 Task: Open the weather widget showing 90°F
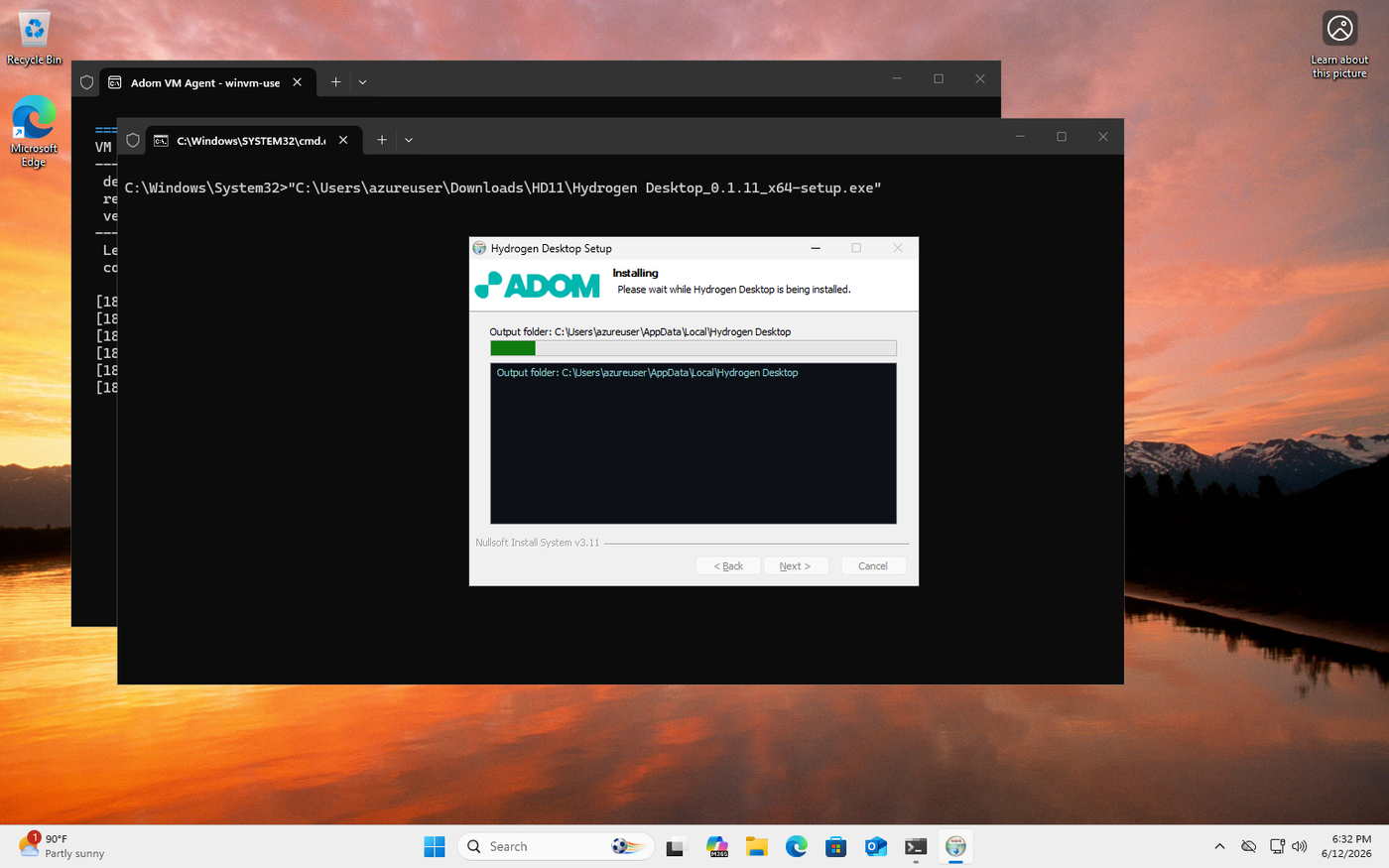[62, 846]
